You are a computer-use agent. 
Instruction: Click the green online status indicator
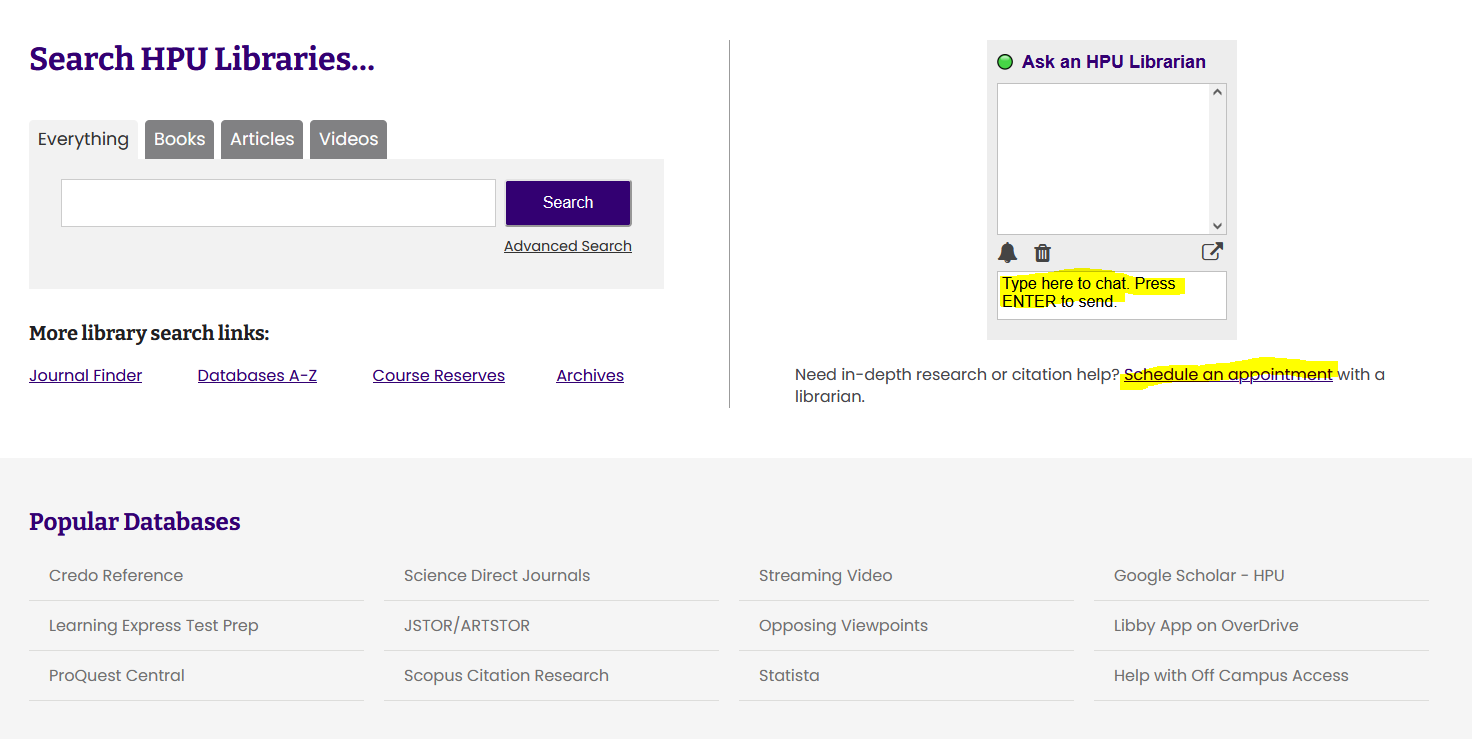1005,62
